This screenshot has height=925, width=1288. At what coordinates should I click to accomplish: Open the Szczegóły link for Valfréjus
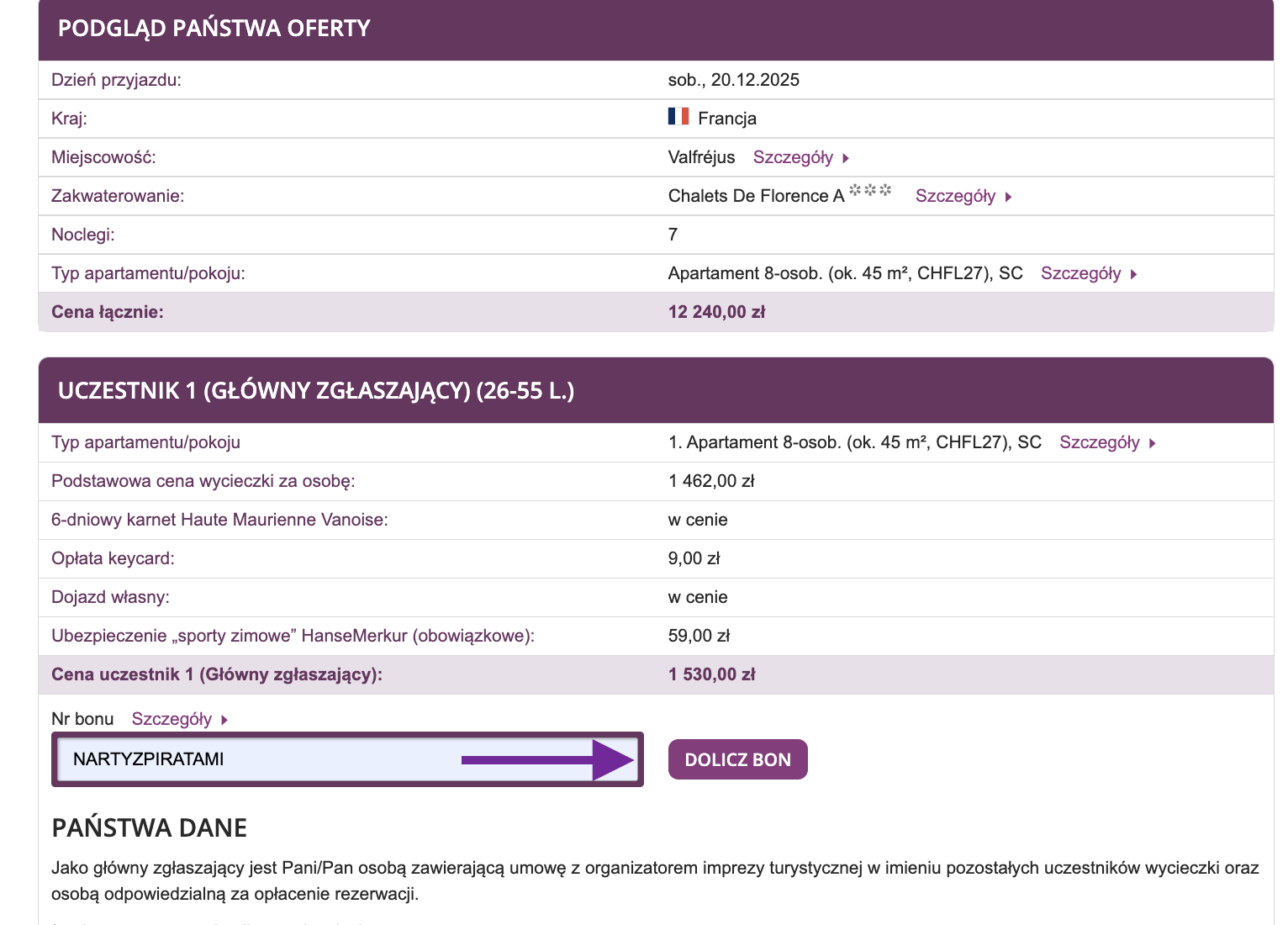coord(792,157)
